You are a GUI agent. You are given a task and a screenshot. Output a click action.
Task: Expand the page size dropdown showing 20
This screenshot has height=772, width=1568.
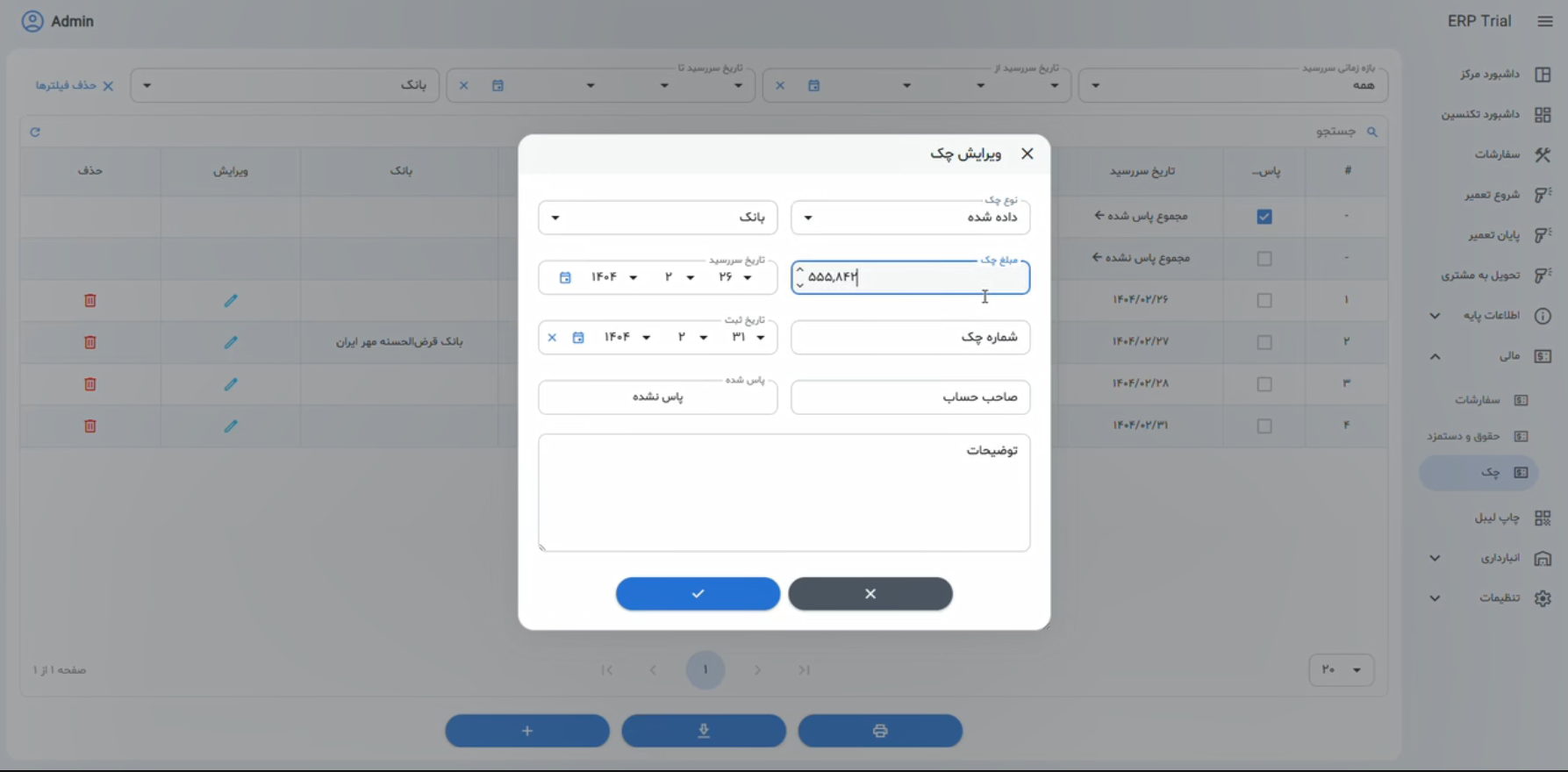pyautogui.click(x=1341, y=670)
